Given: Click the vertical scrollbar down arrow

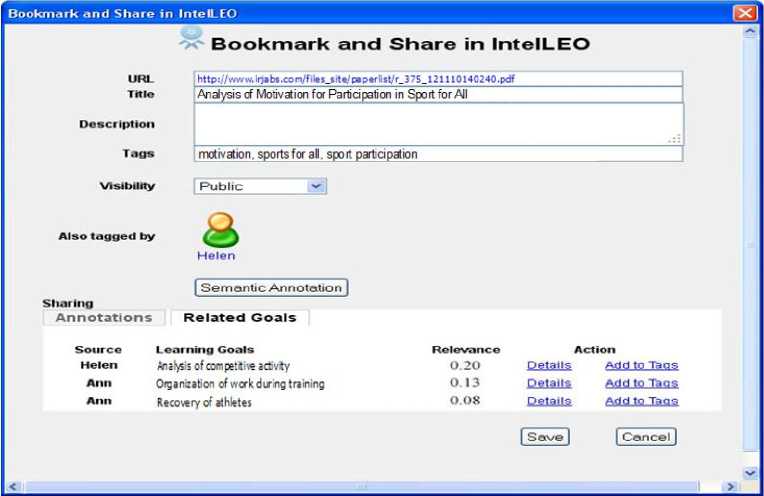Looking at the screenshot, I should click(x=750, y=472).
